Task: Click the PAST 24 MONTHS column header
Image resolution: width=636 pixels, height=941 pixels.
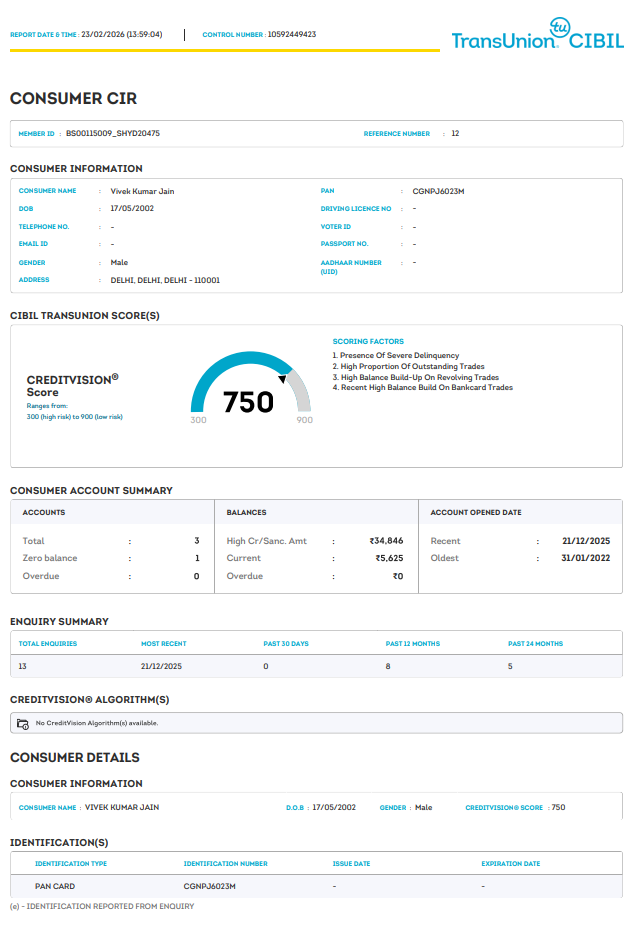Action: click(535, 644)
